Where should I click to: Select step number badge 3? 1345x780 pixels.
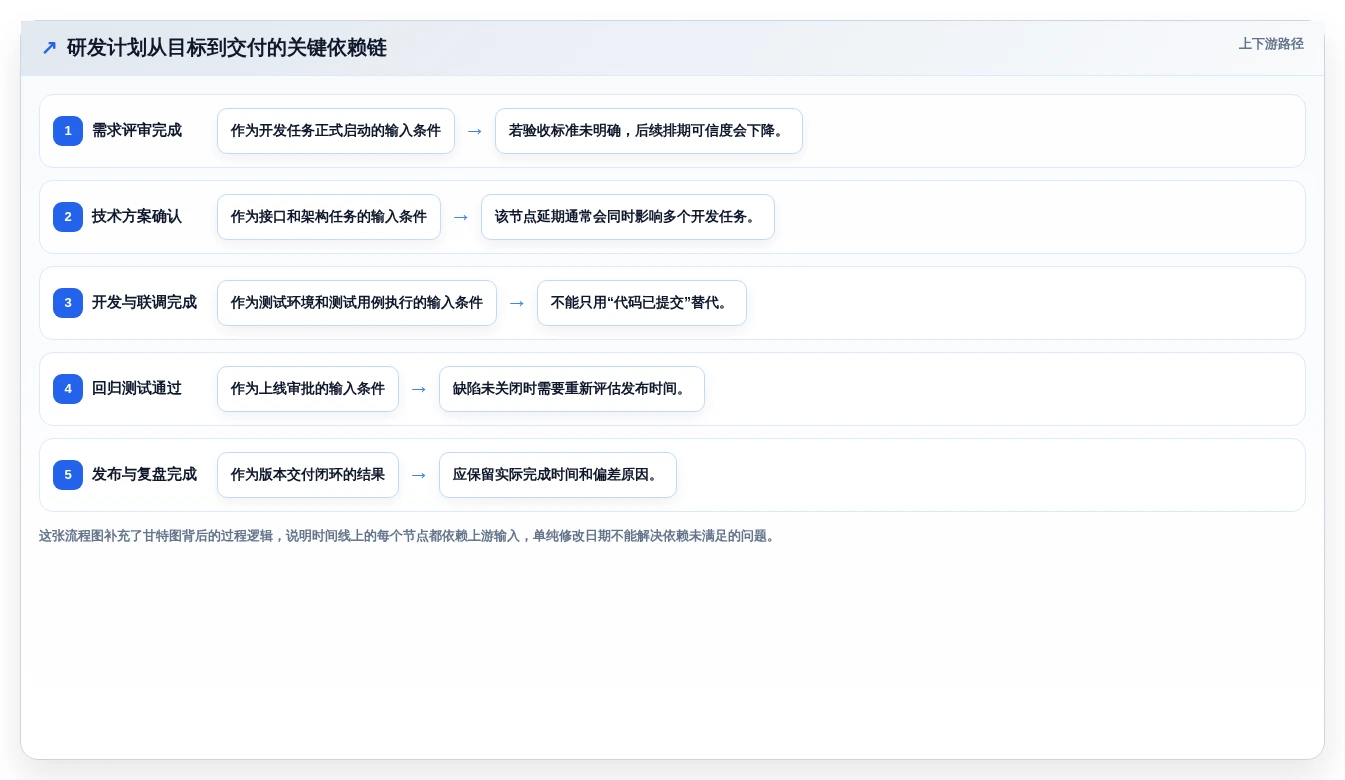[x=68, y=303]
